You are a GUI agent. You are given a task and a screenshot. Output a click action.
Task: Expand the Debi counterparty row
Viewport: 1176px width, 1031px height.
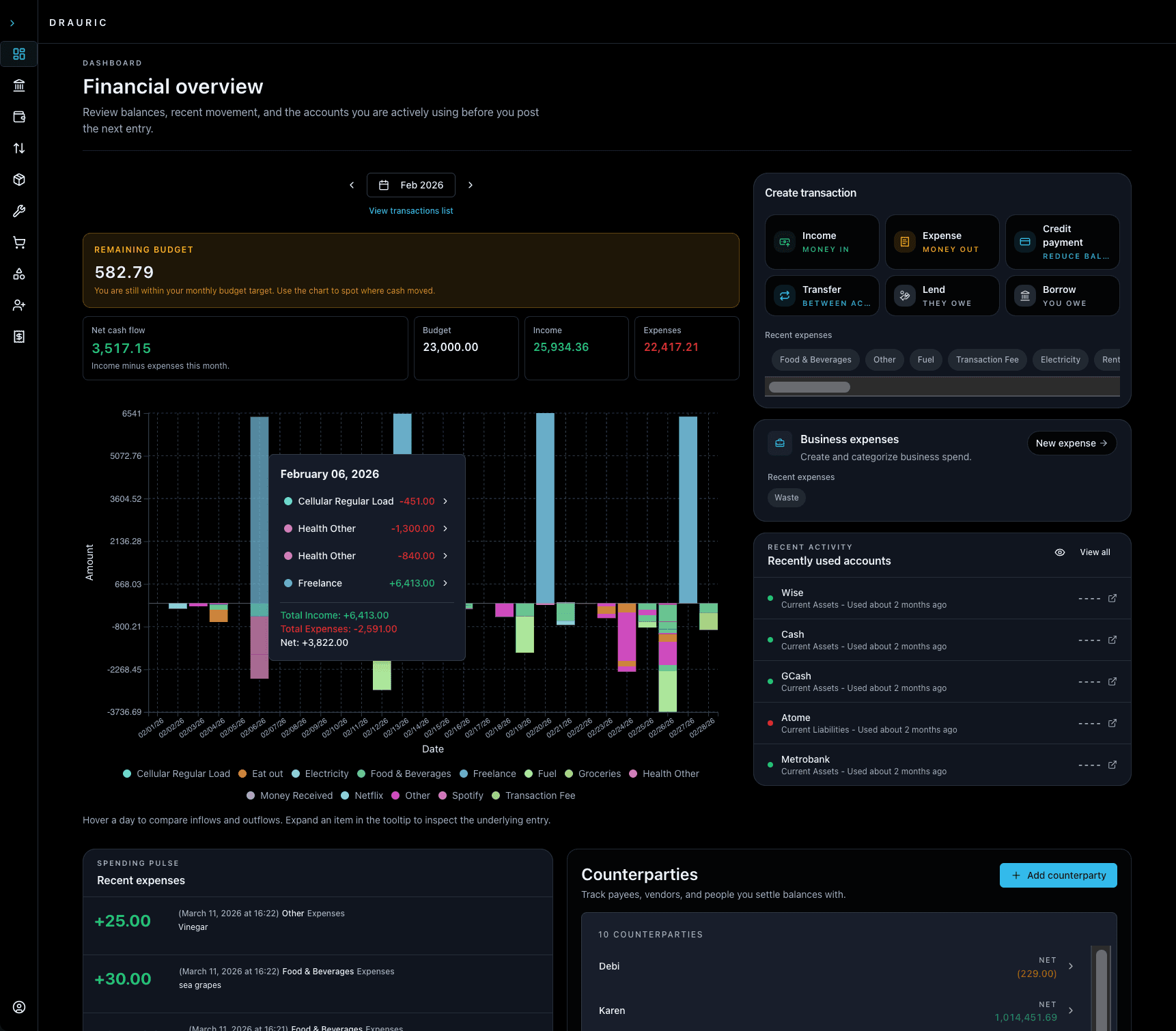click(1070, 966)
